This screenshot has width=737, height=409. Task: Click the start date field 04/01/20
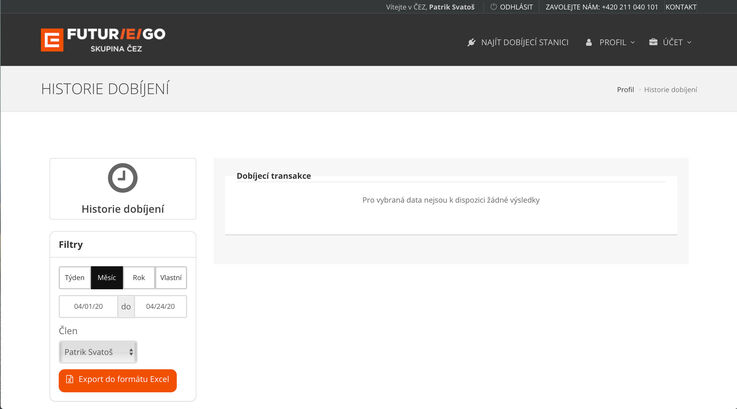pyautogui.click(x=89, y=306)
